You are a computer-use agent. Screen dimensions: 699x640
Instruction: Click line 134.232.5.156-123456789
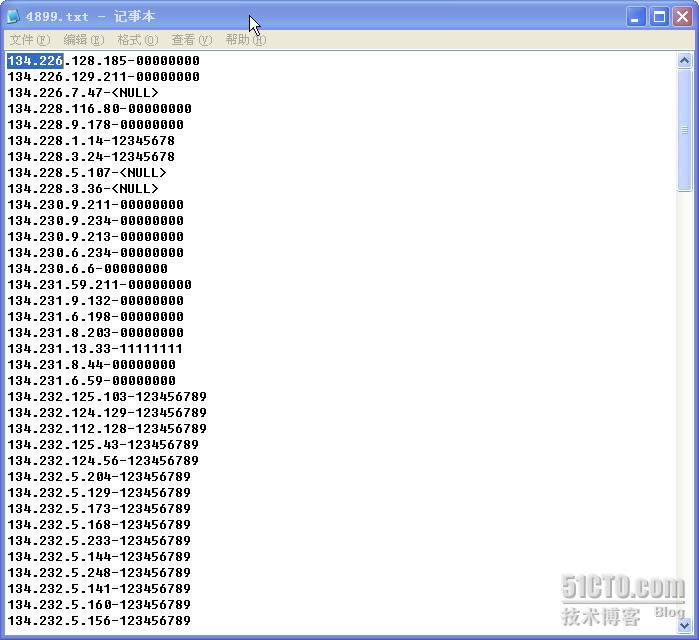pos(99,621)
